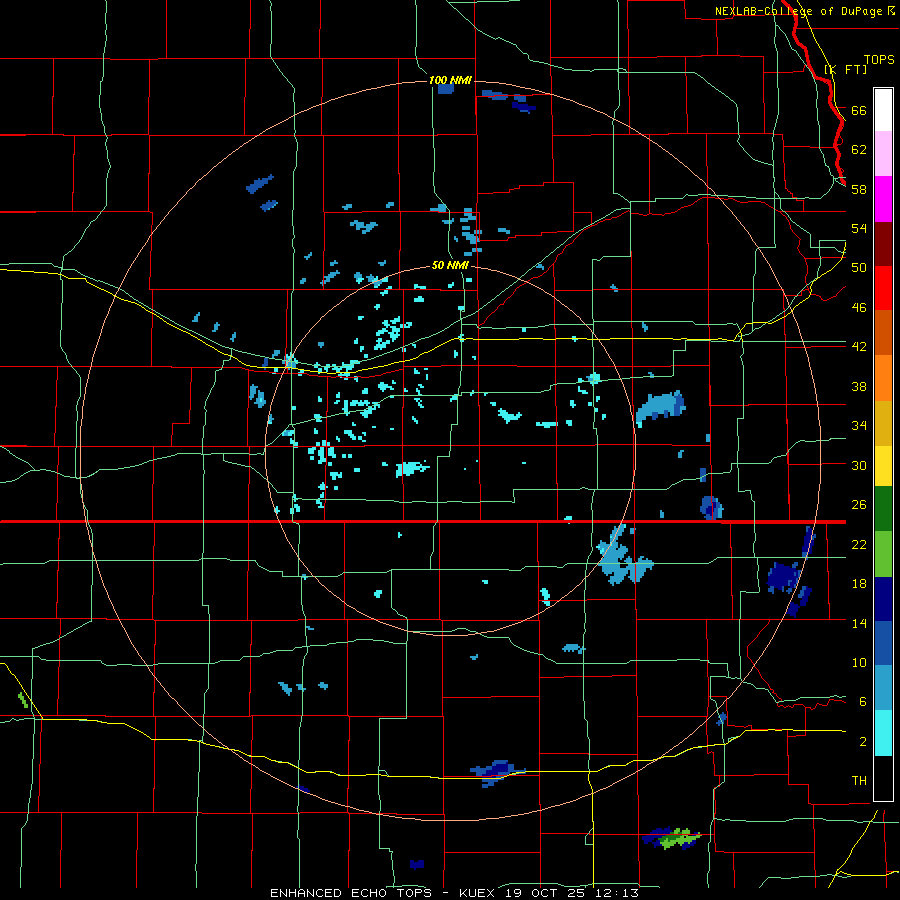Select the bright red legend color band

(883, 288)
